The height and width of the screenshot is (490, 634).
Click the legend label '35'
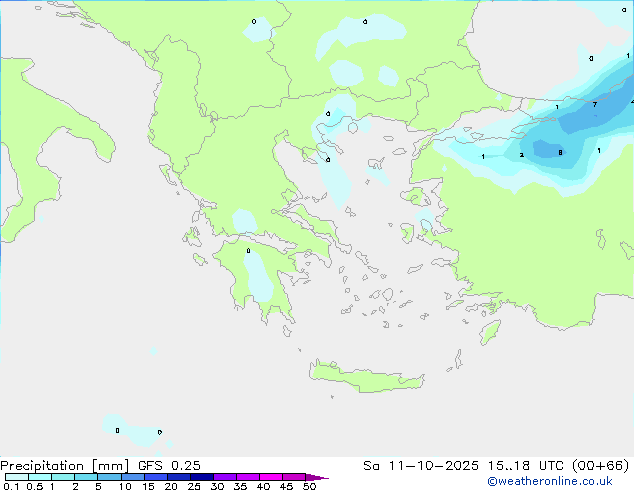pos(240,486)
